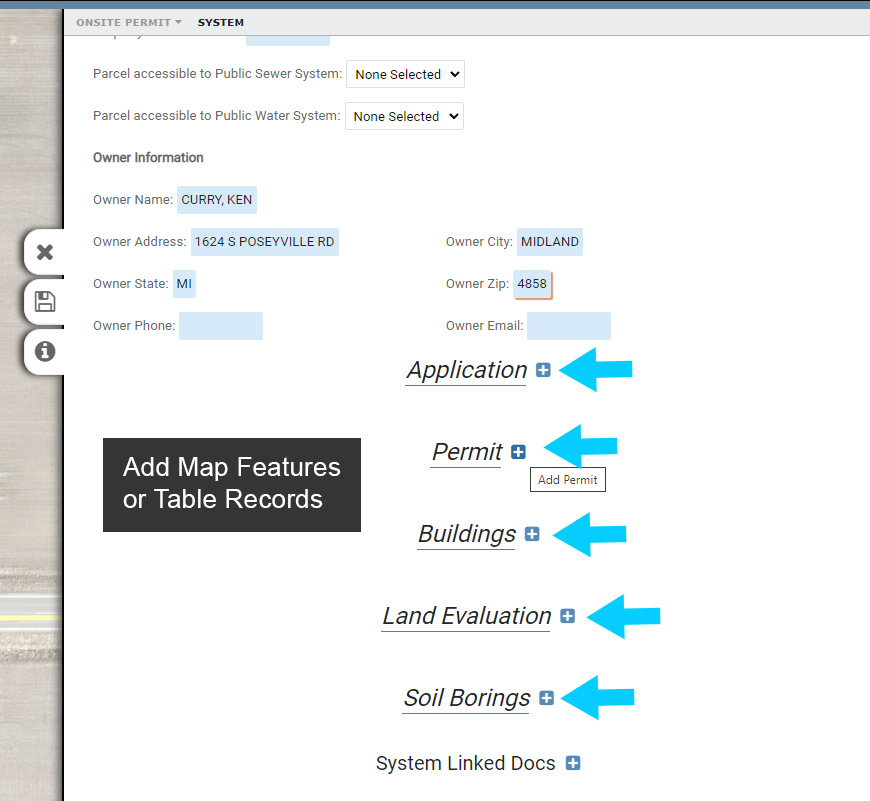Image resolution: width=870 pixels, height=801 pixels.
Task: Add a Land Evaluation record
Action: click(568, 616)
